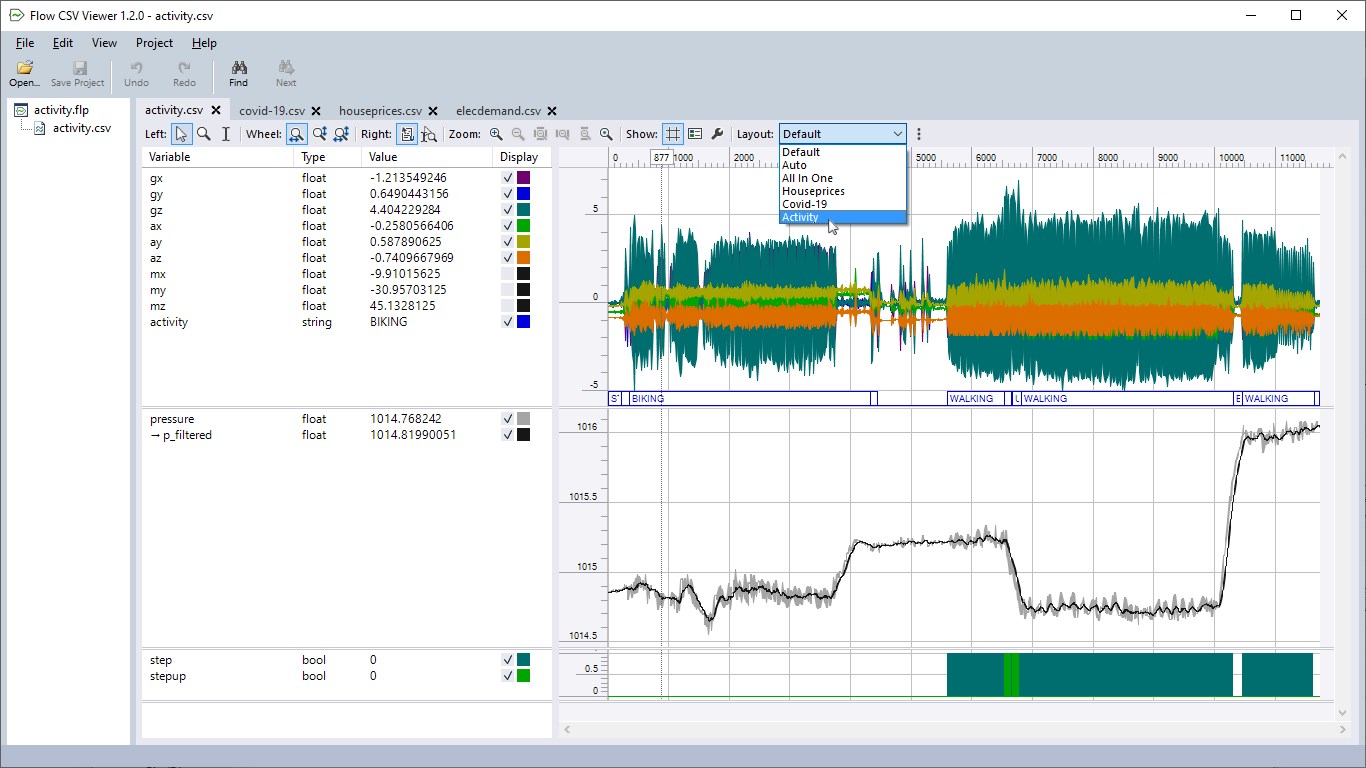Open a file with the Open toolbar icon
This screenshot has width=1366, height=768.
coord(25,73)
